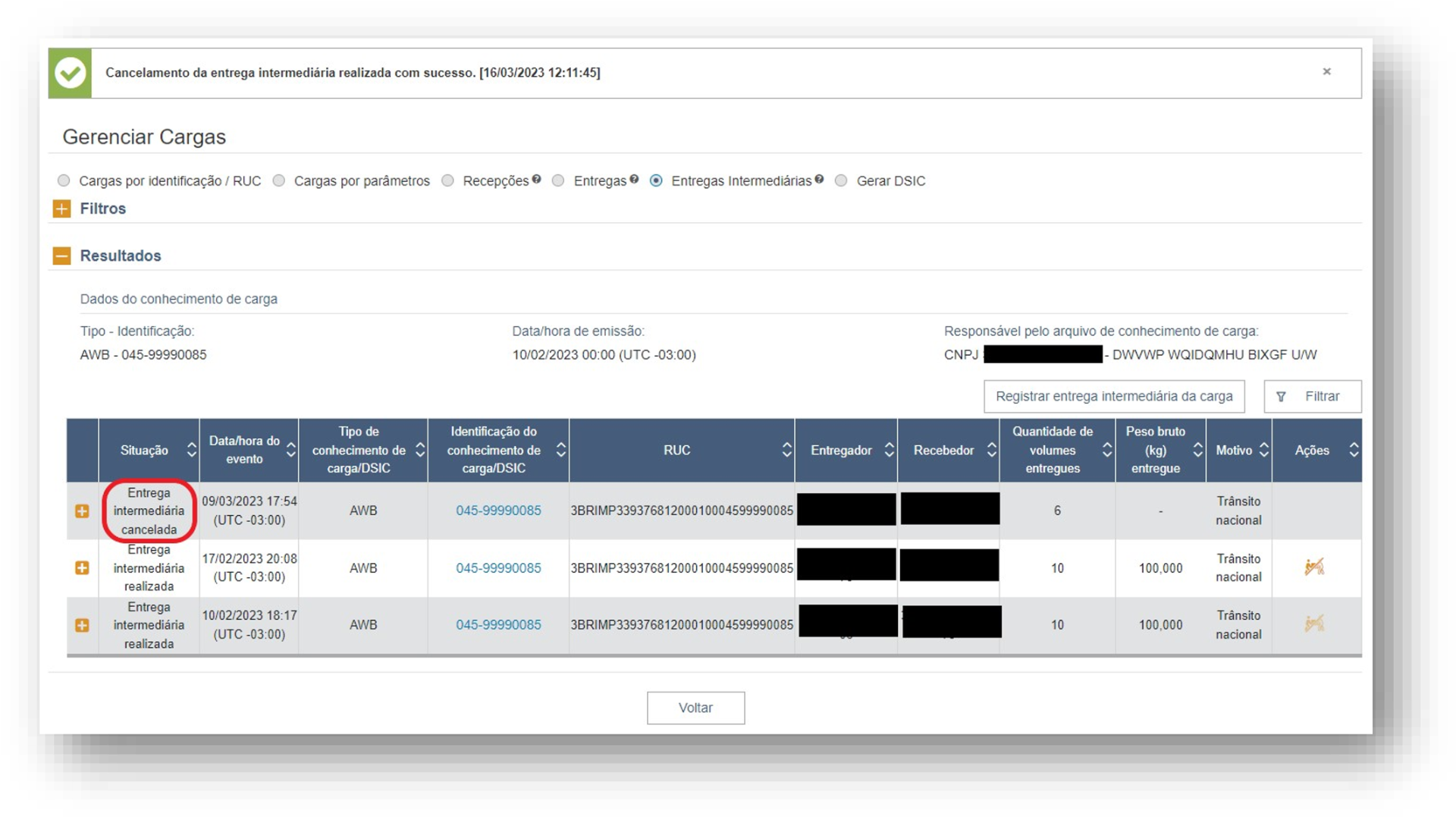Viewport: 1456px width, 817px height.
Task: Click the Gerenciar Cargas page heading
Action: pyautogui.click(x=144, y=137)
